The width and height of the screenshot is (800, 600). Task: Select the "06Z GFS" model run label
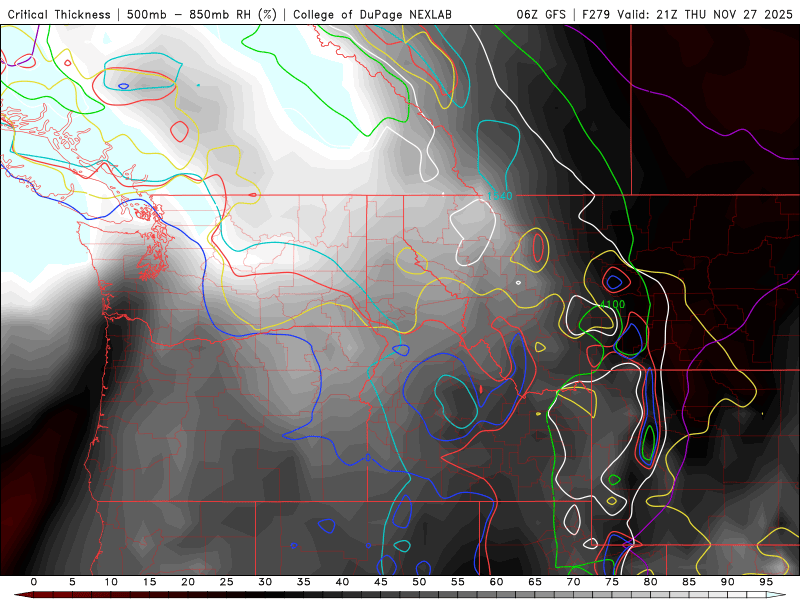tap(541, 14)
